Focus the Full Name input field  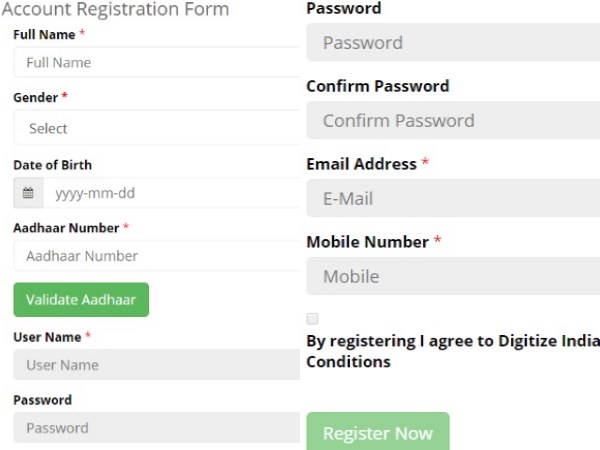click(156, 62)
